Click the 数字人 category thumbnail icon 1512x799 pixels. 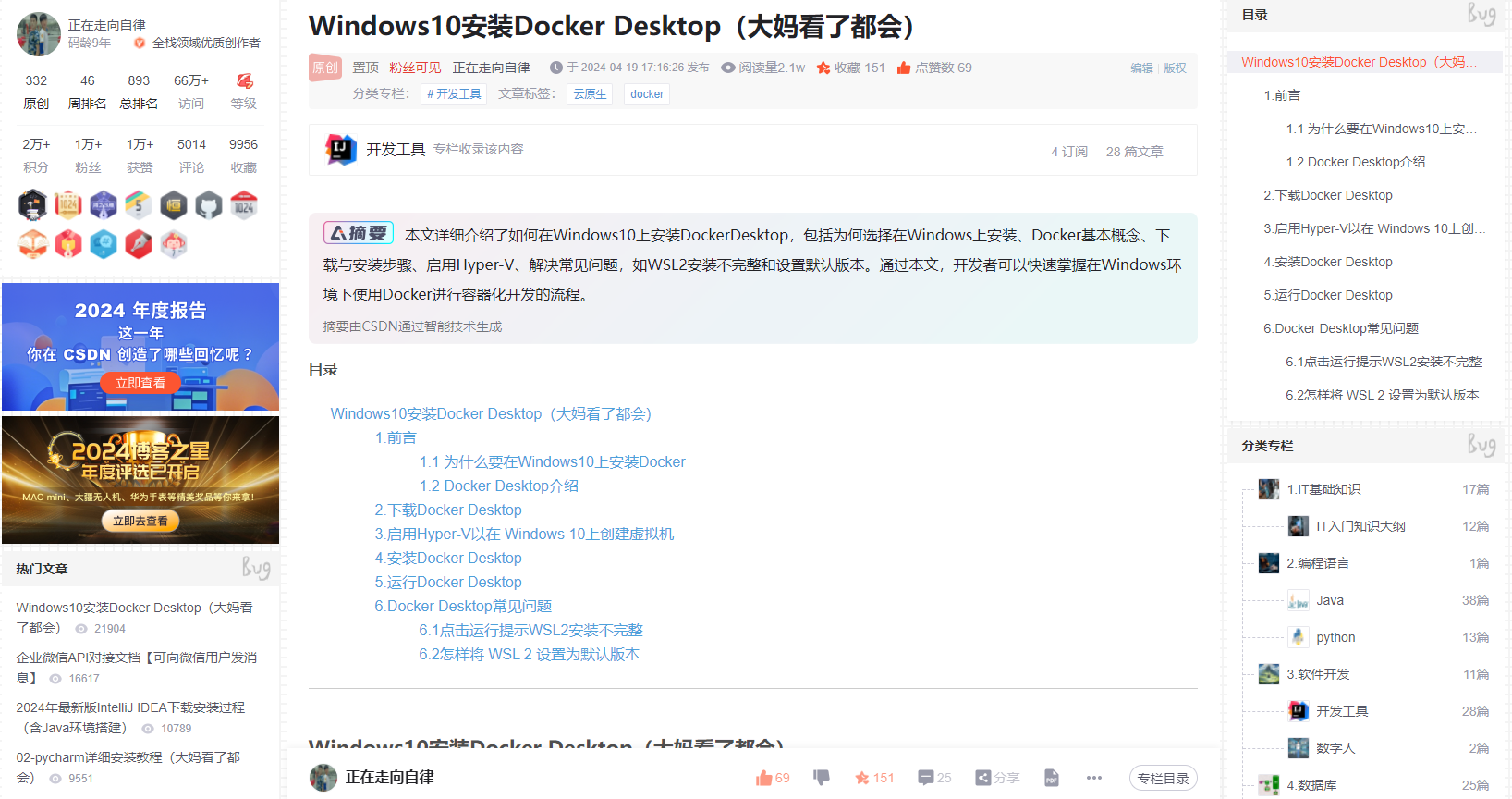[x=1299, y=748]
